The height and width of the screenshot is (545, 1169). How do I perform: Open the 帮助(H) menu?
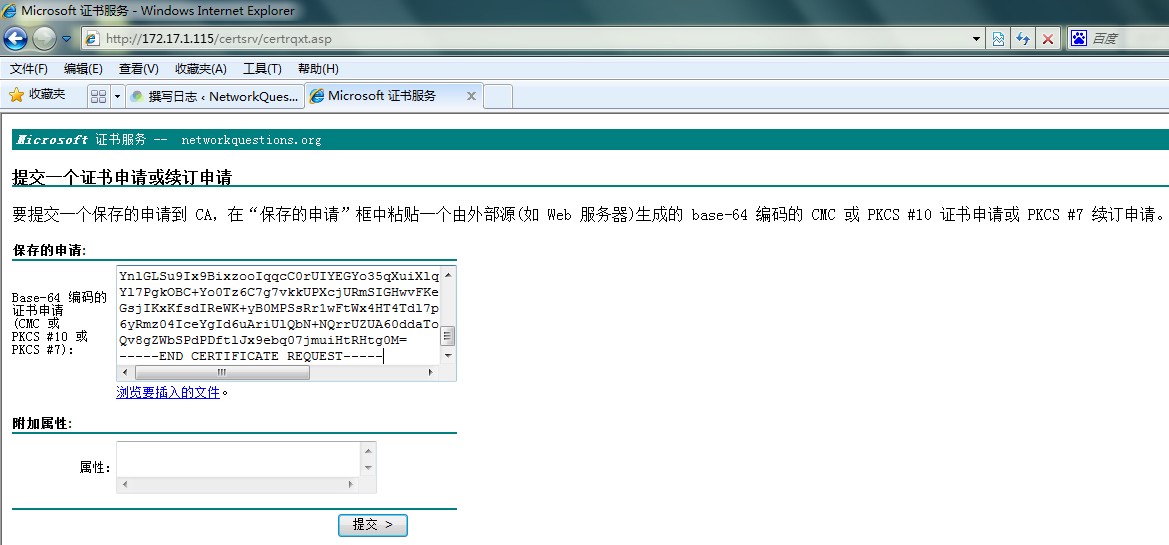(318, 69)
